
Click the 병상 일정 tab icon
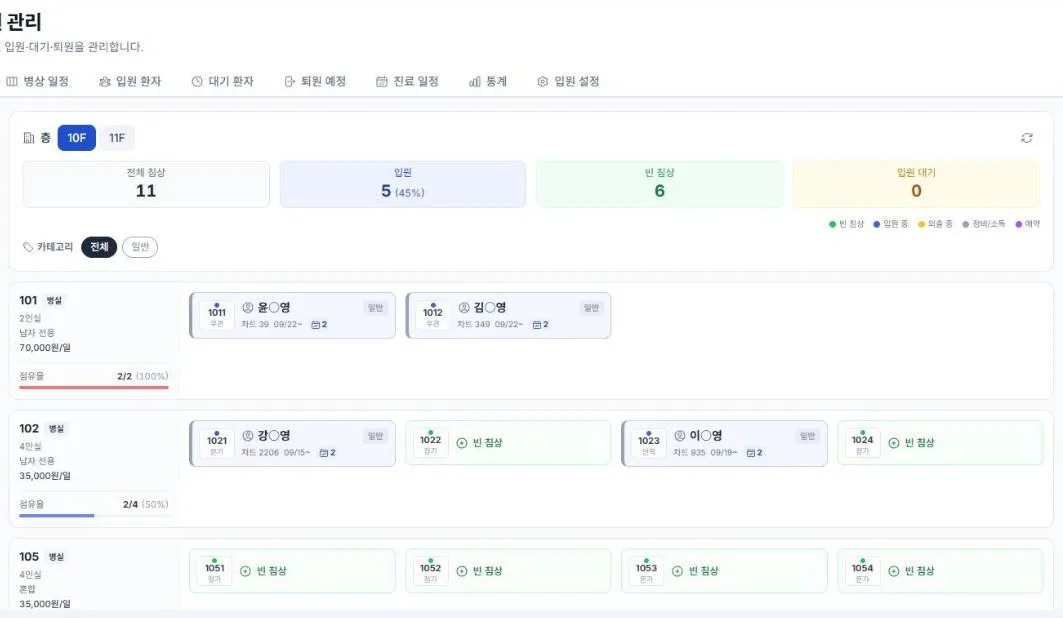pyautogui.click(x=12, y=81)
